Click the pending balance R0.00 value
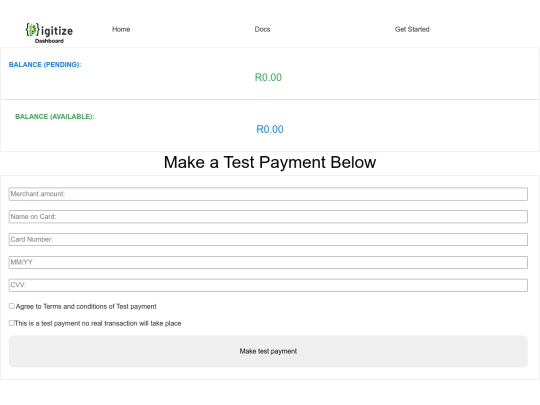Image resolution: width=540 pixels, height=405 pixels. pos(268,77)
